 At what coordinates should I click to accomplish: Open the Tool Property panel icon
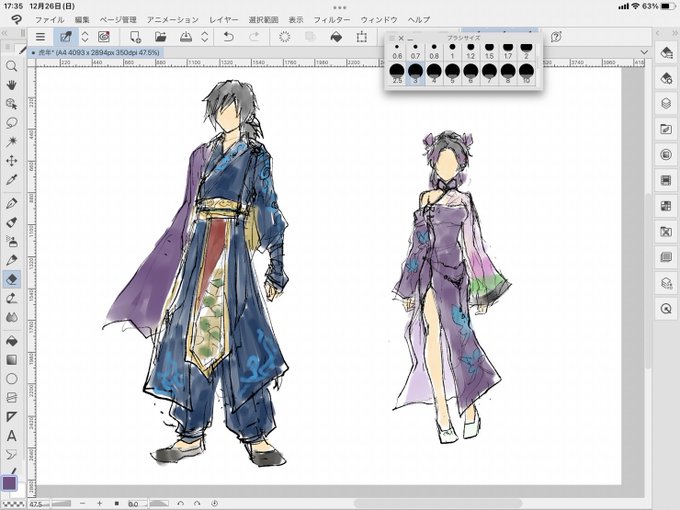[666, 78]
